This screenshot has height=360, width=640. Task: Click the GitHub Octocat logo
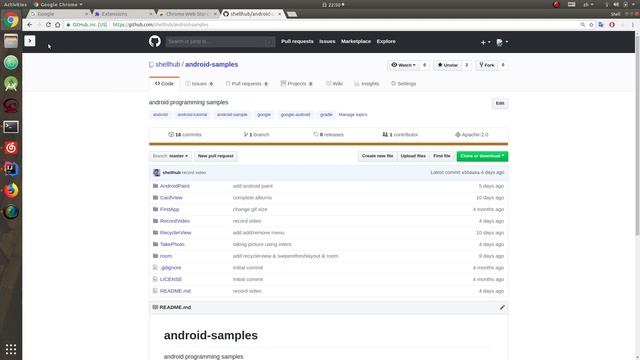[155, 41]
